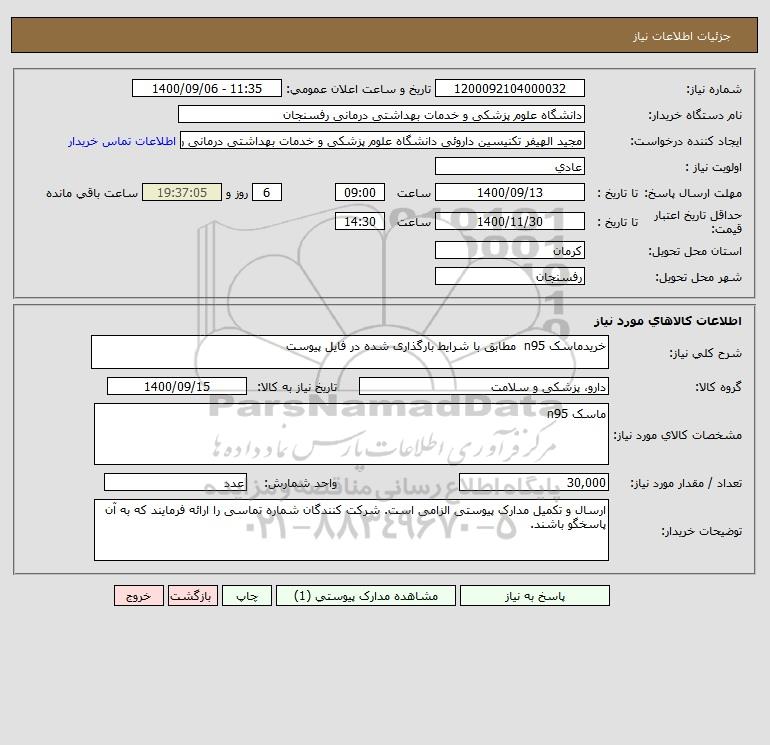Click the شرح کلی نیاز text box
770x745 pixels.
[350, 352]
